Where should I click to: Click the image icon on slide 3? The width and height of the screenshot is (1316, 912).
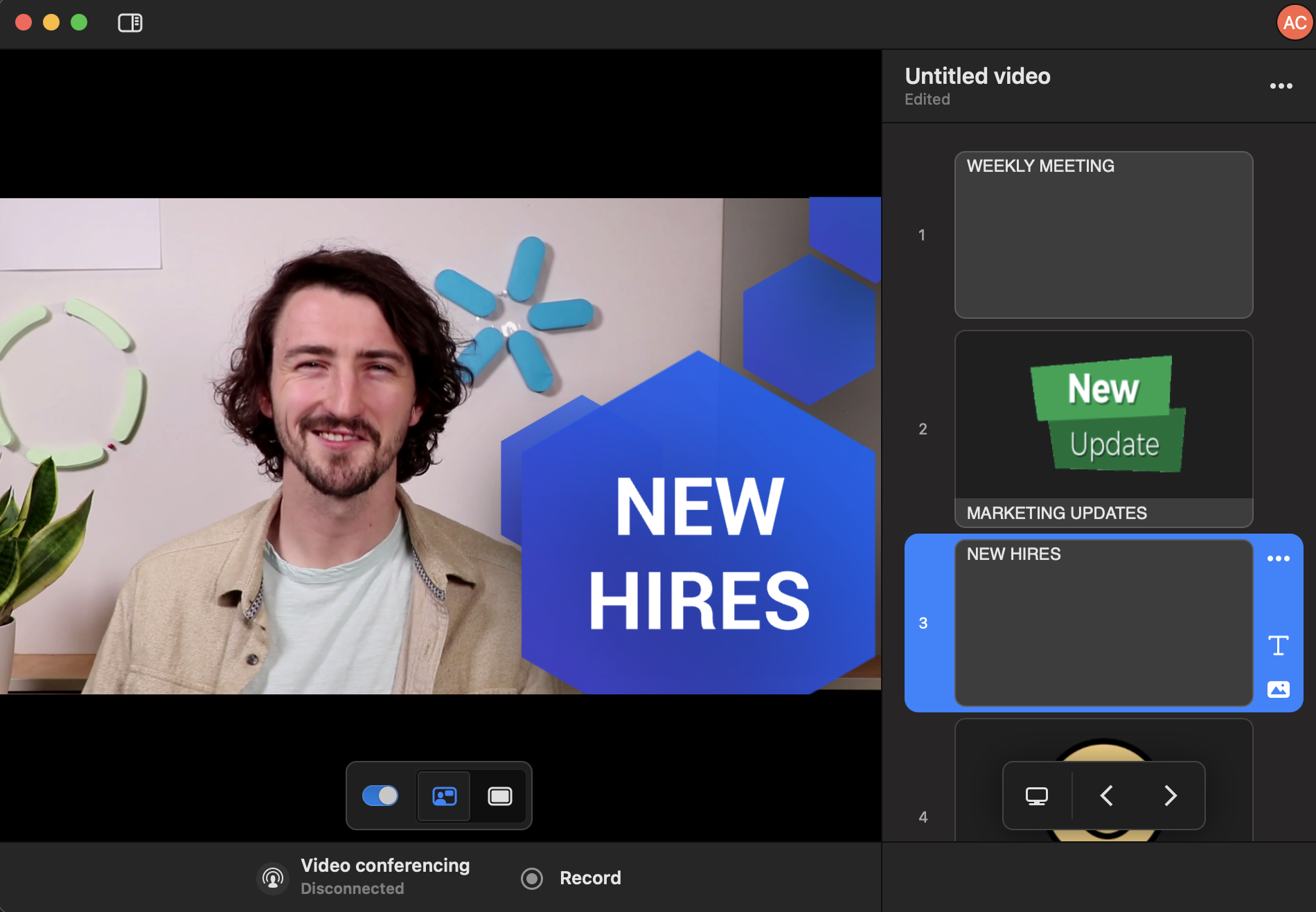click(x=1278, y=689)
